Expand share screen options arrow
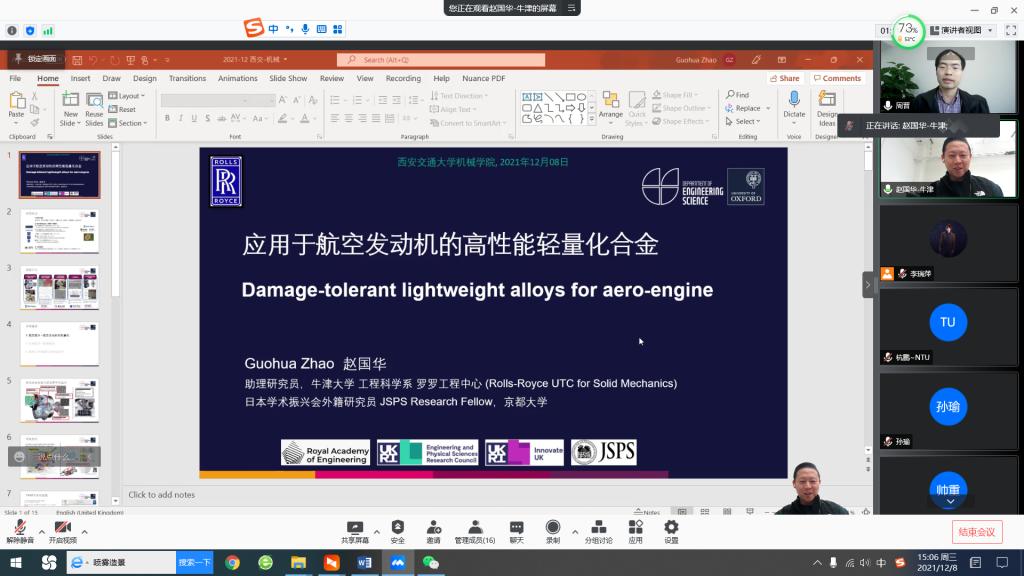1024x576 pixels. [x=377, y=531]
